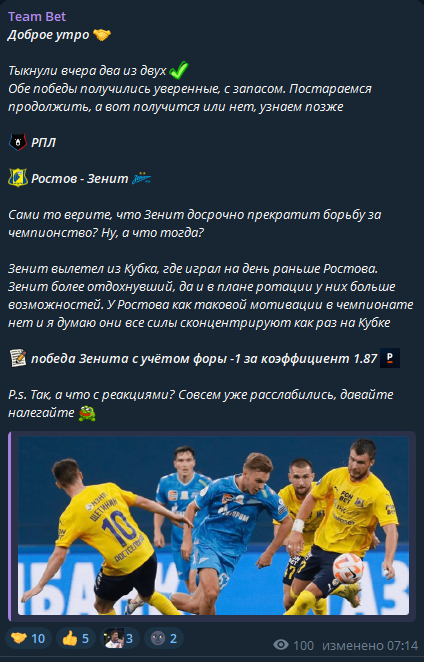Screen dimensions: 424x662
Task: Click the eye views counter icon
Action: [x=281, y=645]
